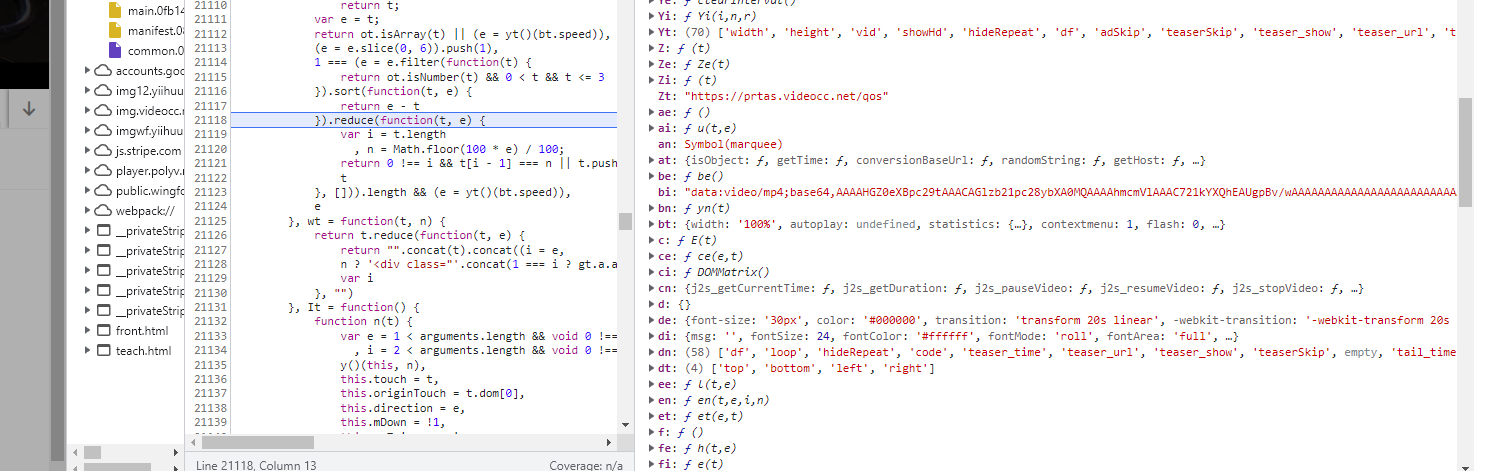Screen dimensions: 1486x471
Task: Expand the 'di' msg object in scope
Action: click(x=653, y=336)
